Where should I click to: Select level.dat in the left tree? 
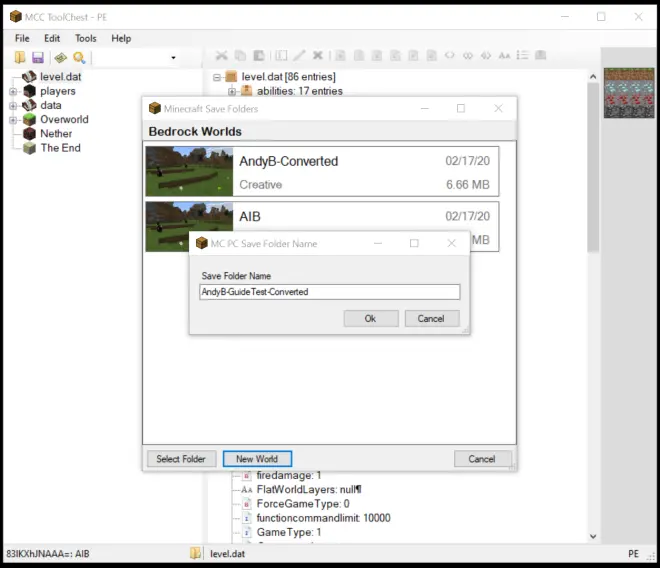(x=61, y=77)
